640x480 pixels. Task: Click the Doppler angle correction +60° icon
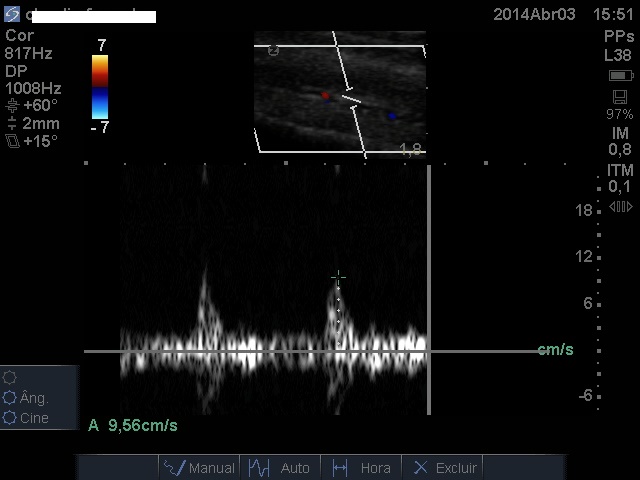(12, 105)
